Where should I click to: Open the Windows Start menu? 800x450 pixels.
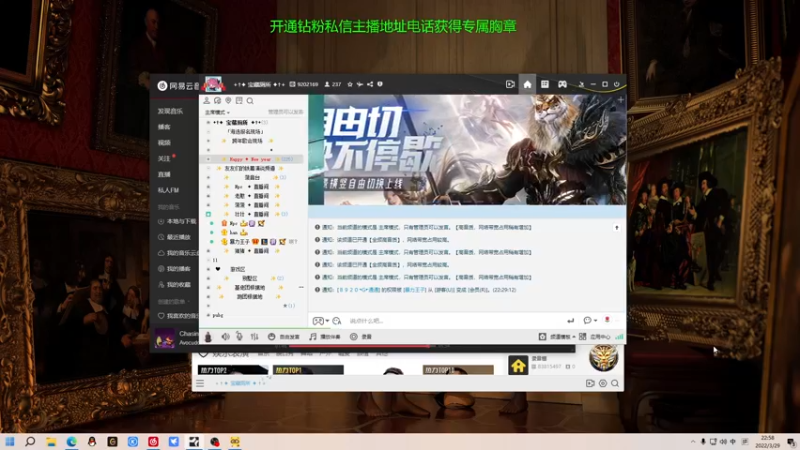[10, 441]
